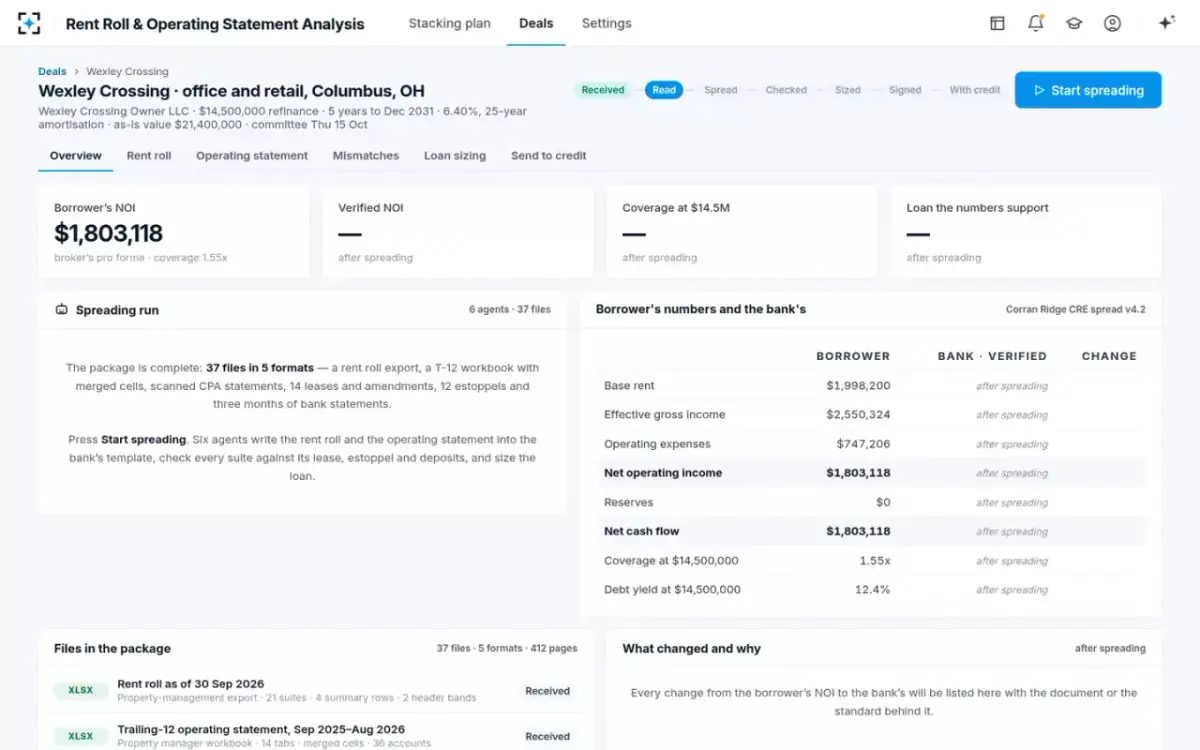Open the layout panel icon
Viewport: 1200px width, 750px height.
997,23
